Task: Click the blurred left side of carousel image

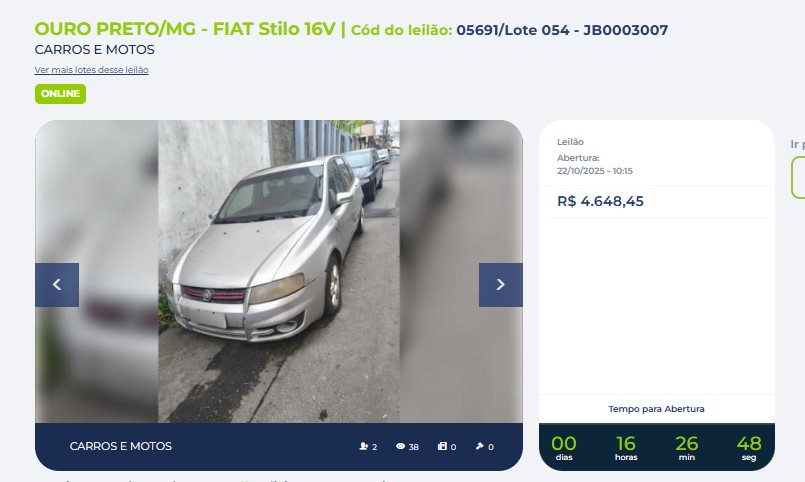Action: coord(97,205)
